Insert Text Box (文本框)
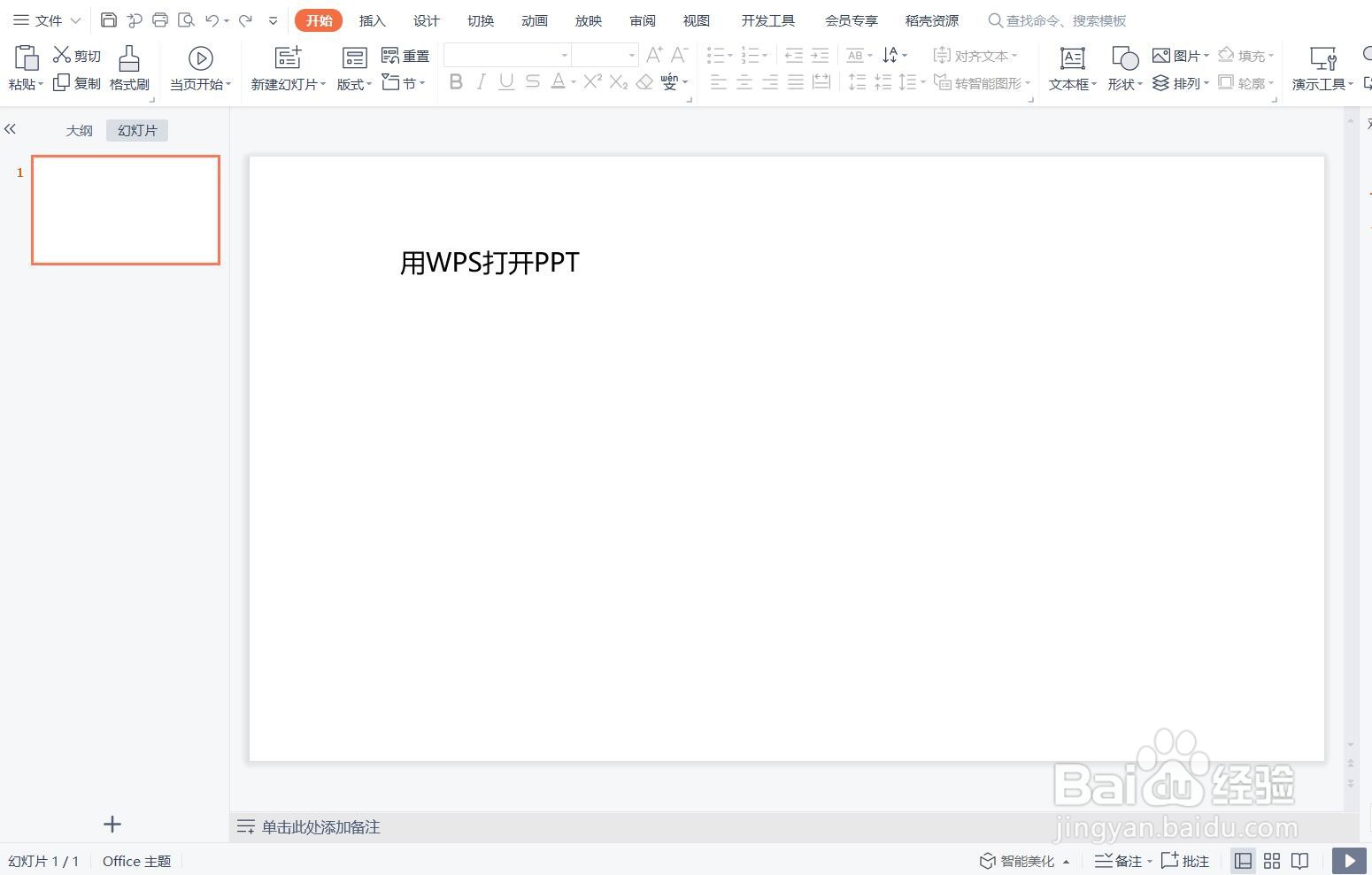The image size is (1372, 875). point(1072,69)
